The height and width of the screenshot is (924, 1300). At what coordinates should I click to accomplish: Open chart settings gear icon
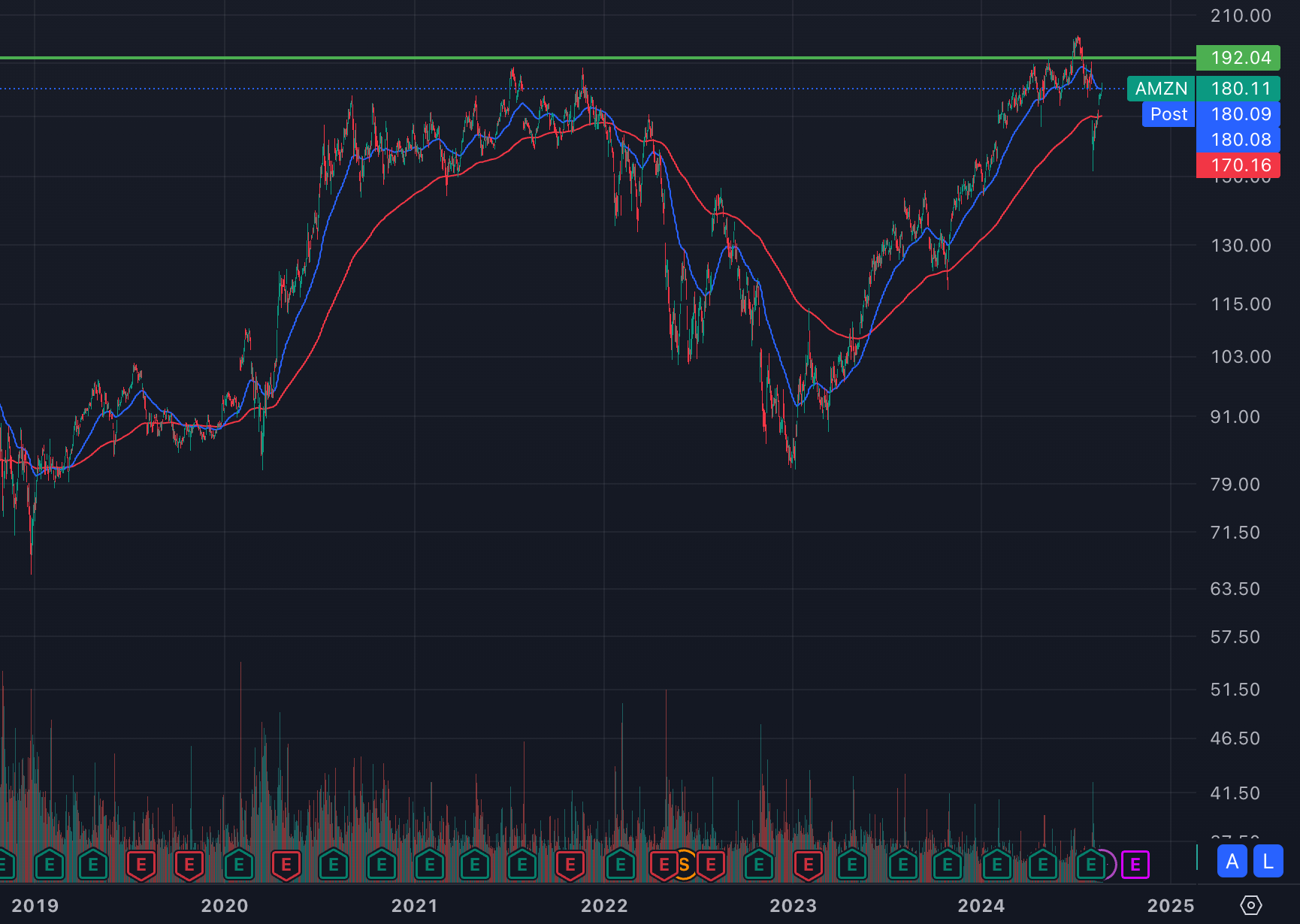coord(1251,905)
